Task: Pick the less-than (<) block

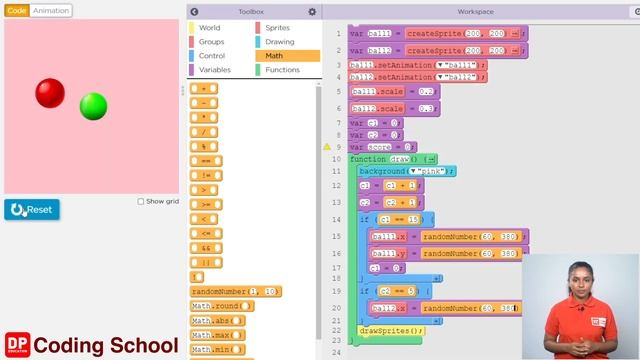Action: click(204, 219)
